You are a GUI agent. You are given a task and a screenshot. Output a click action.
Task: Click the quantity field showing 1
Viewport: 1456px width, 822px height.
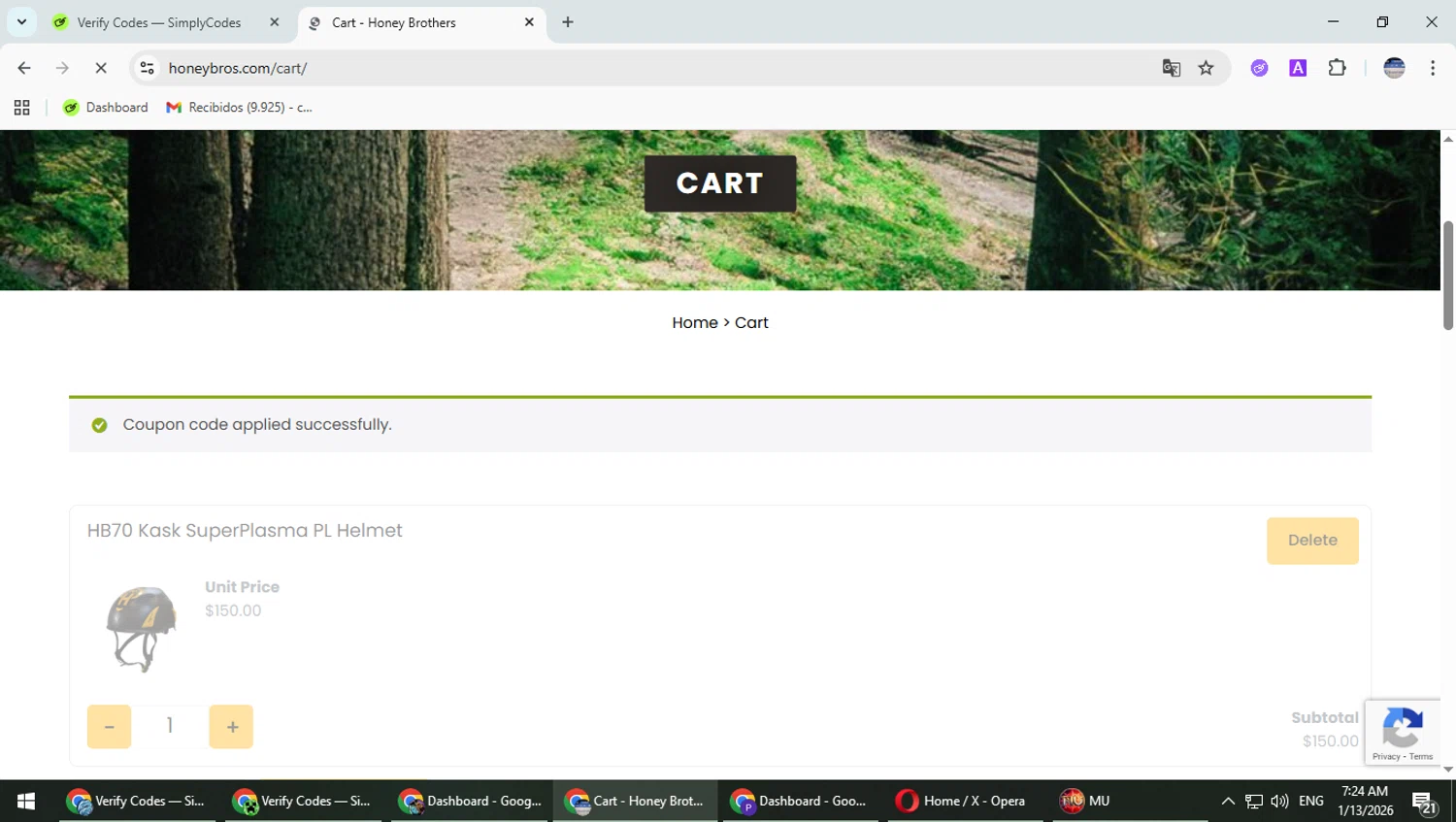[170, 726]
